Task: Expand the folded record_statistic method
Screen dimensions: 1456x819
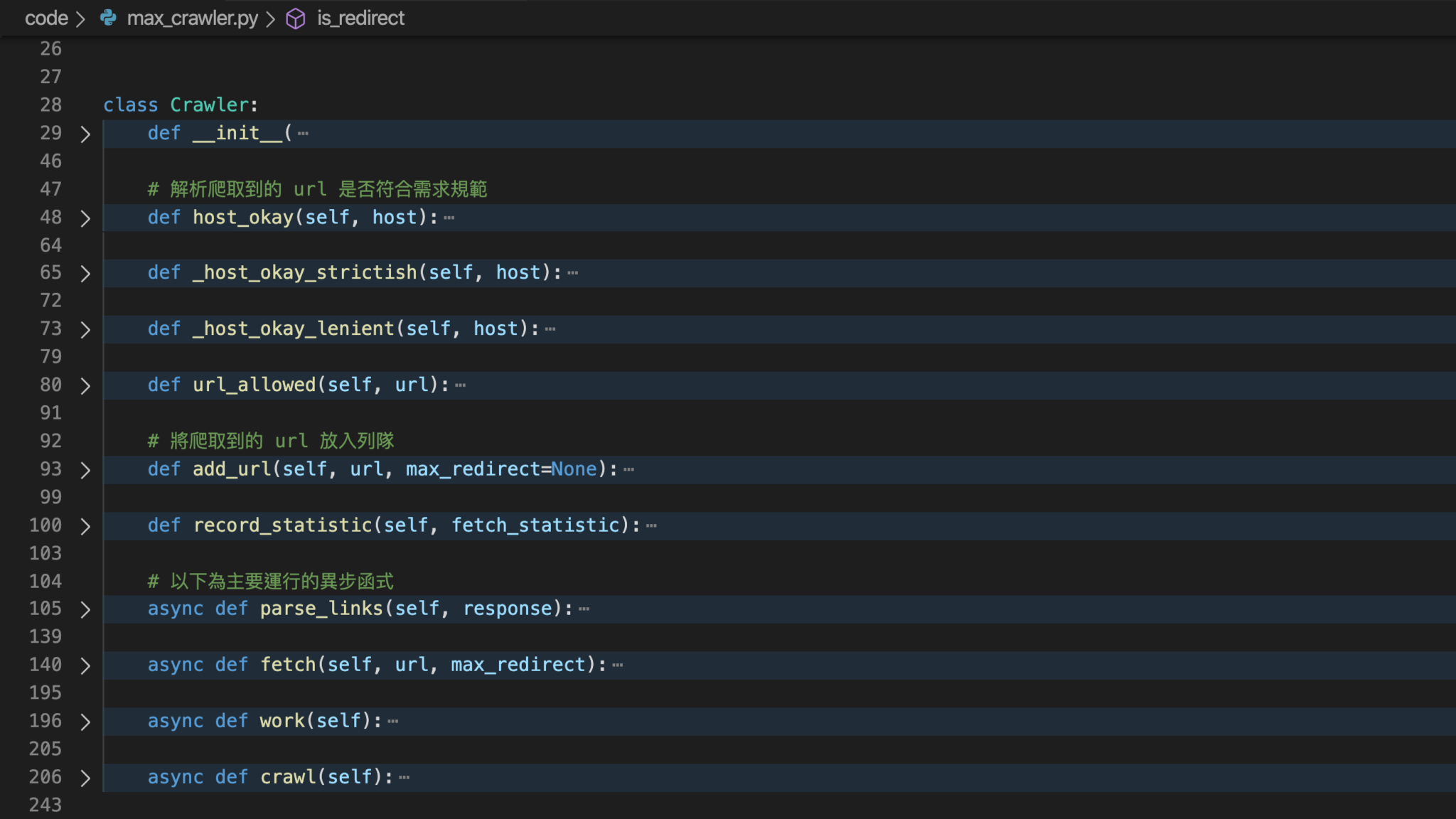Action: tap(85, 526)
